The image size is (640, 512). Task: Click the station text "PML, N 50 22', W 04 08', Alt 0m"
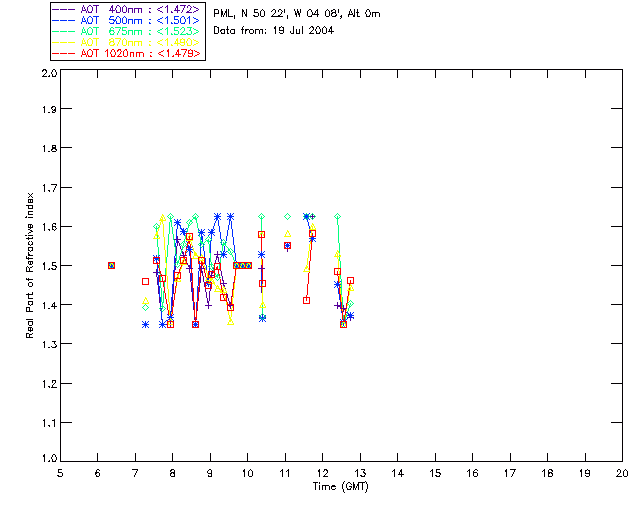(x=297, y=14)
